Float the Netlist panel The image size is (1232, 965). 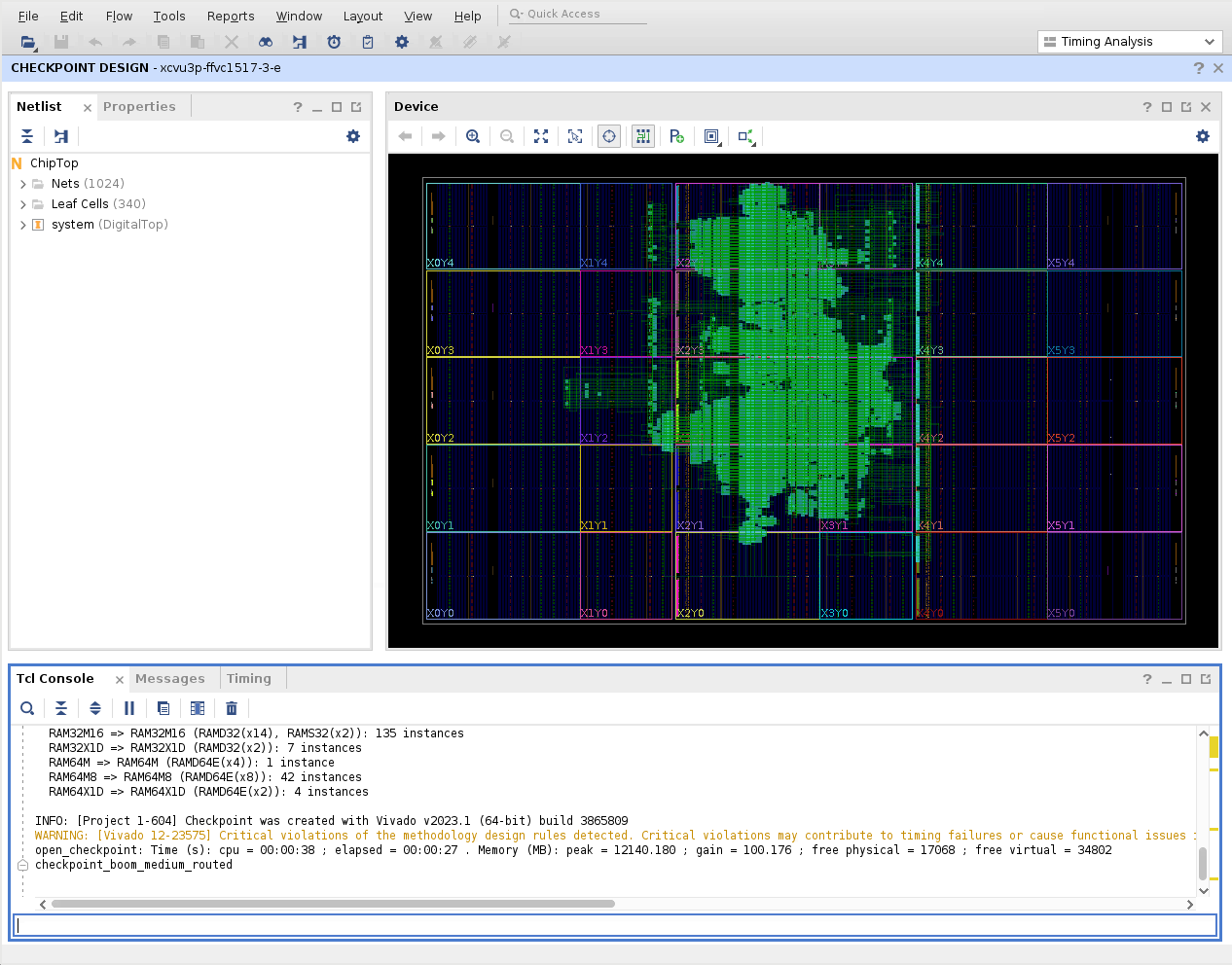tap(356, 107)
